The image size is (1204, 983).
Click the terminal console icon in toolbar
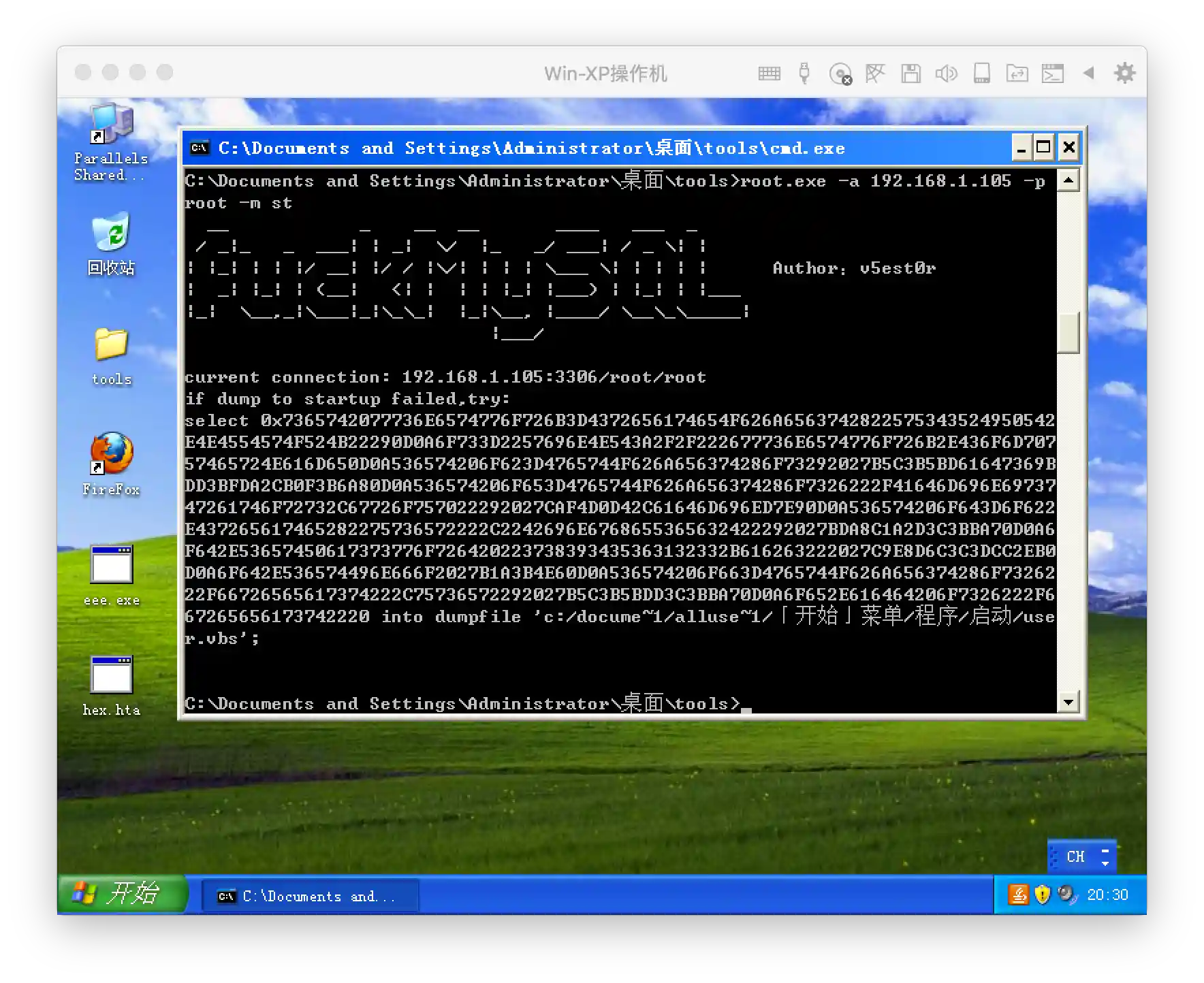pyautogui.click(x=1052, y=73)
